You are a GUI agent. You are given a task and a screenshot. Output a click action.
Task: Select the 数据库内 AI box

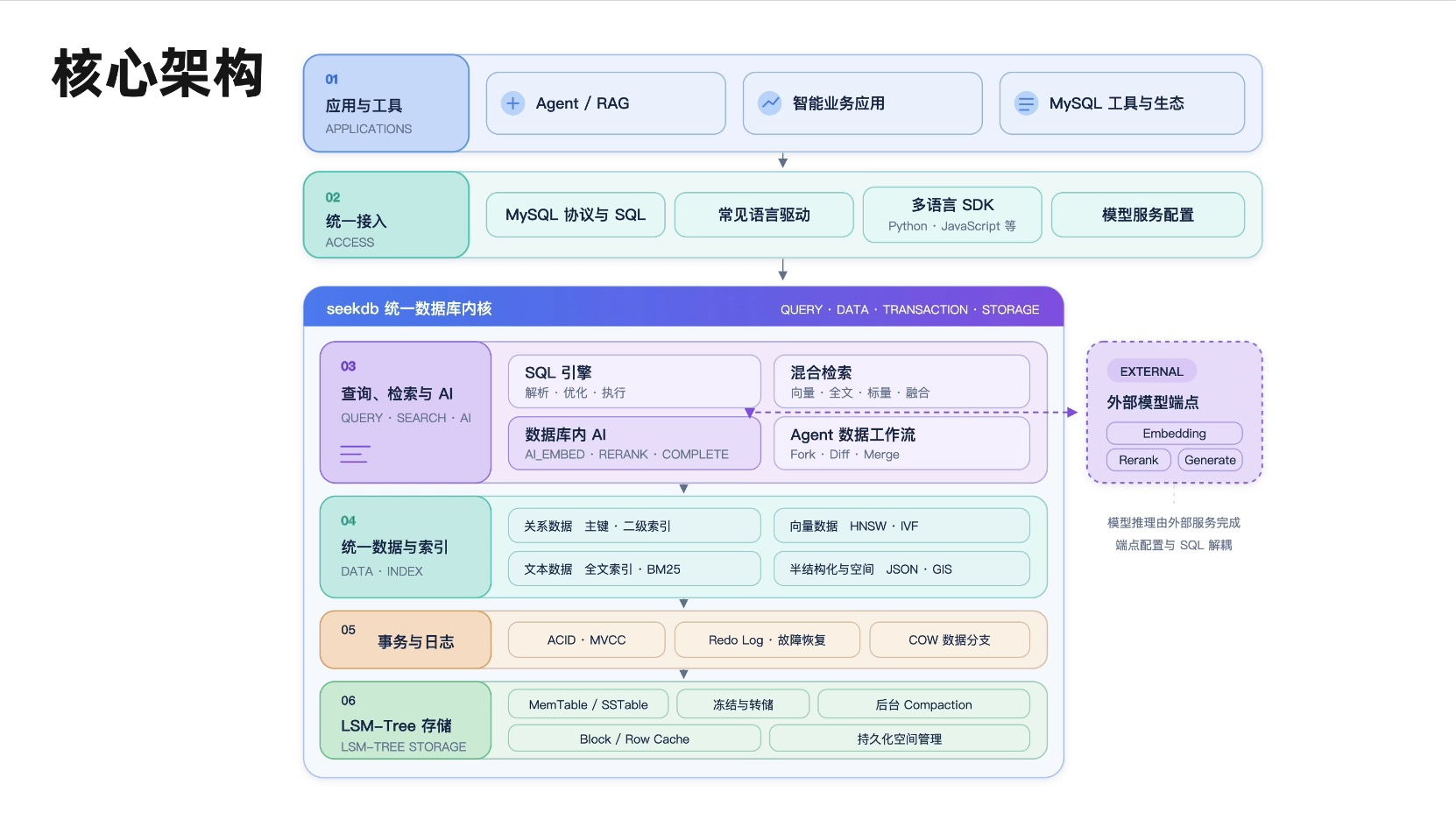[x=635, y=443]
